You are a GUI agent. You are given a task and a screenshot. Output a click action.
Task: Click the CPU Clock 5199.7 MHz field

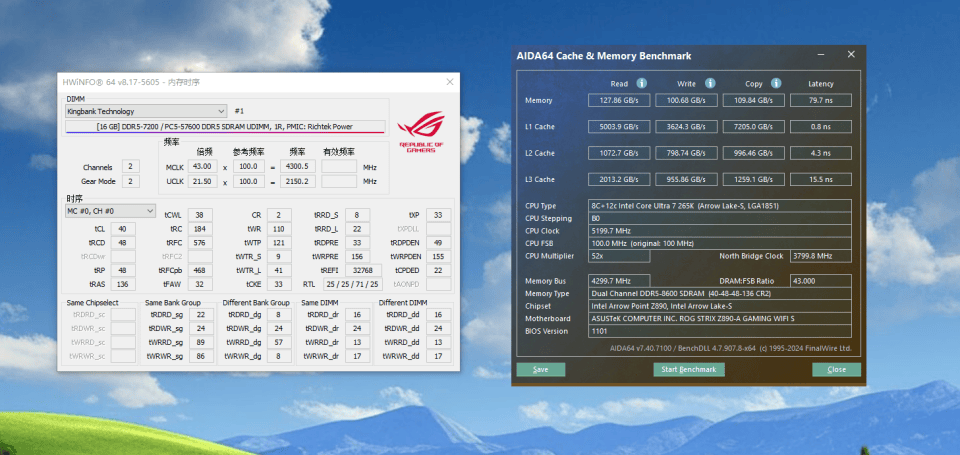click(x=720, y=231)
